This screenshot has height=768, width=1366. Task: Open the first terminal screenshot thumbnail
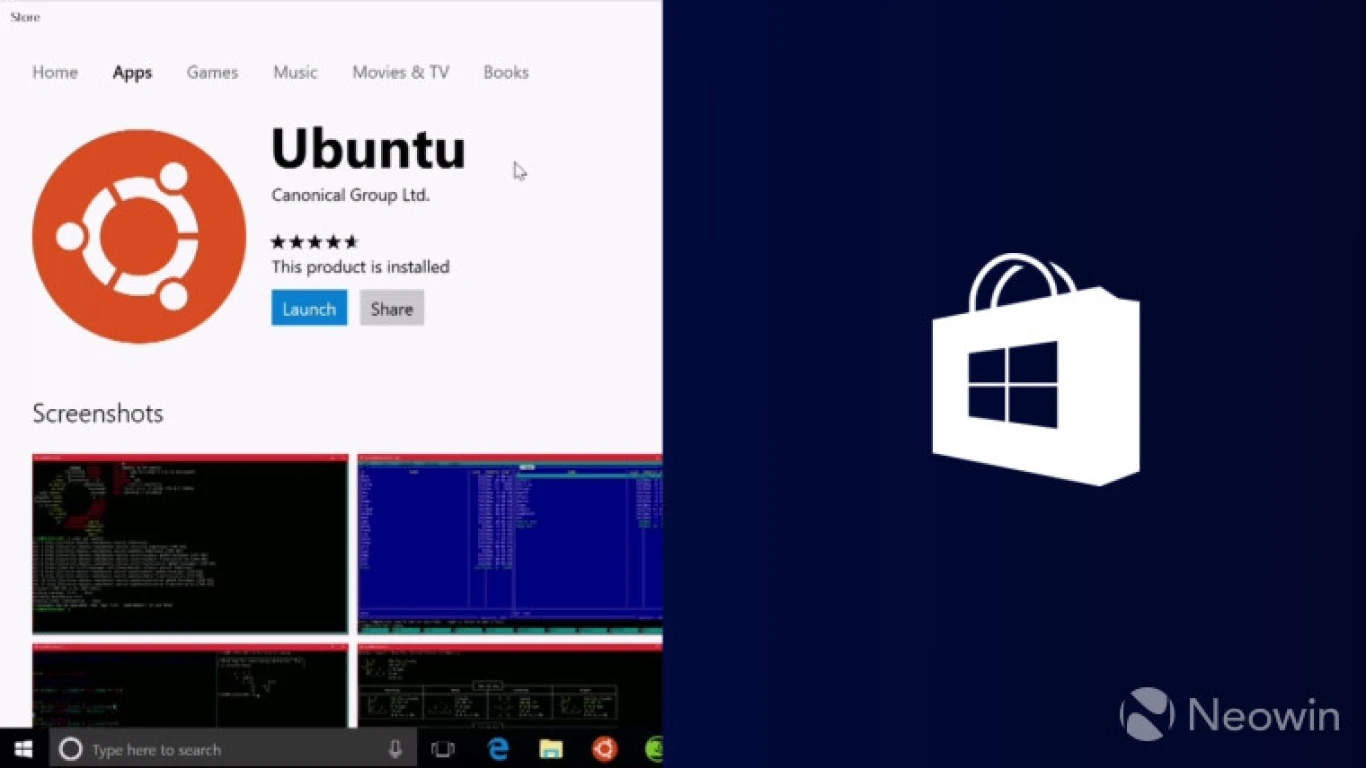190,544
